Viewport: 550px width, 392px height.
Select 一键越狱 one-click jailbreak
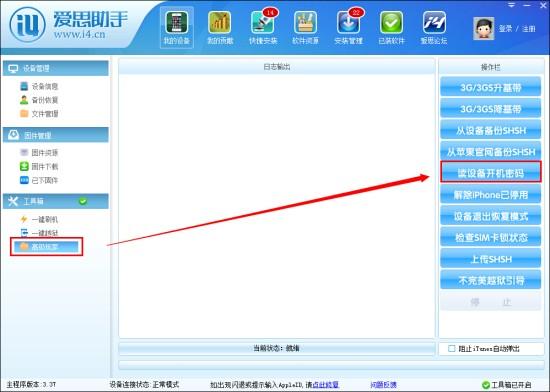coord(39,233)
